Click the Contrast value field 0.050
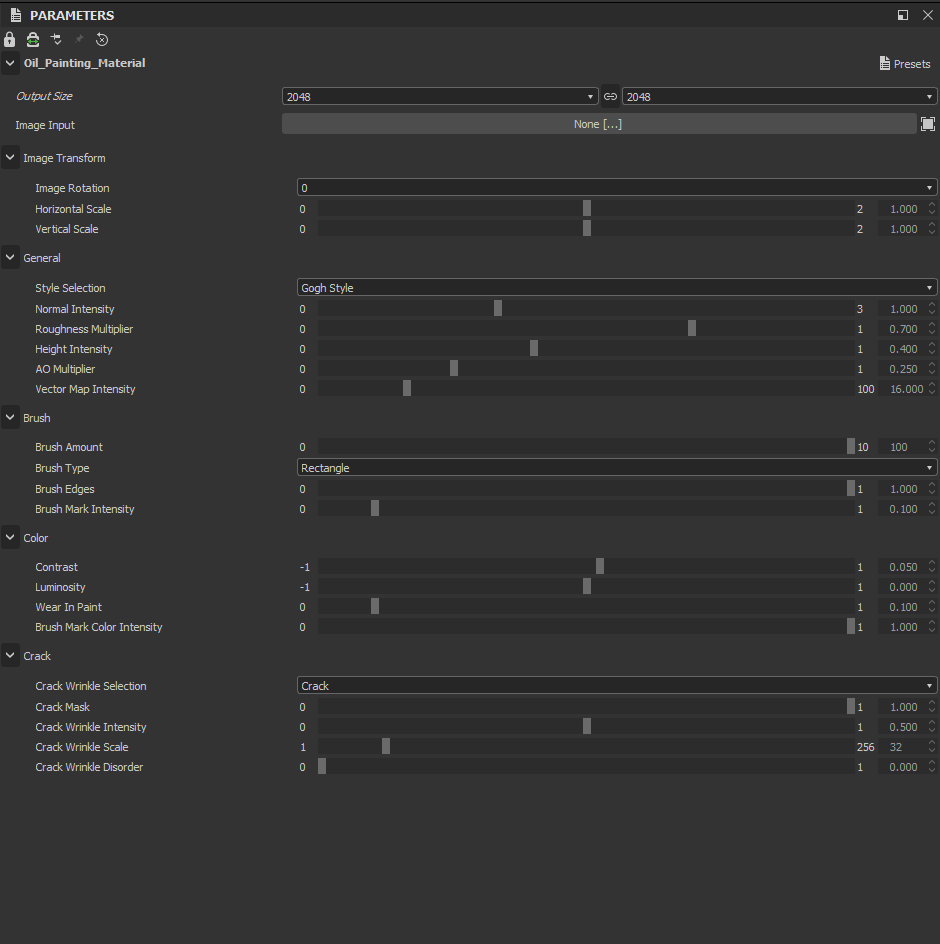 (x=902, y=567)
